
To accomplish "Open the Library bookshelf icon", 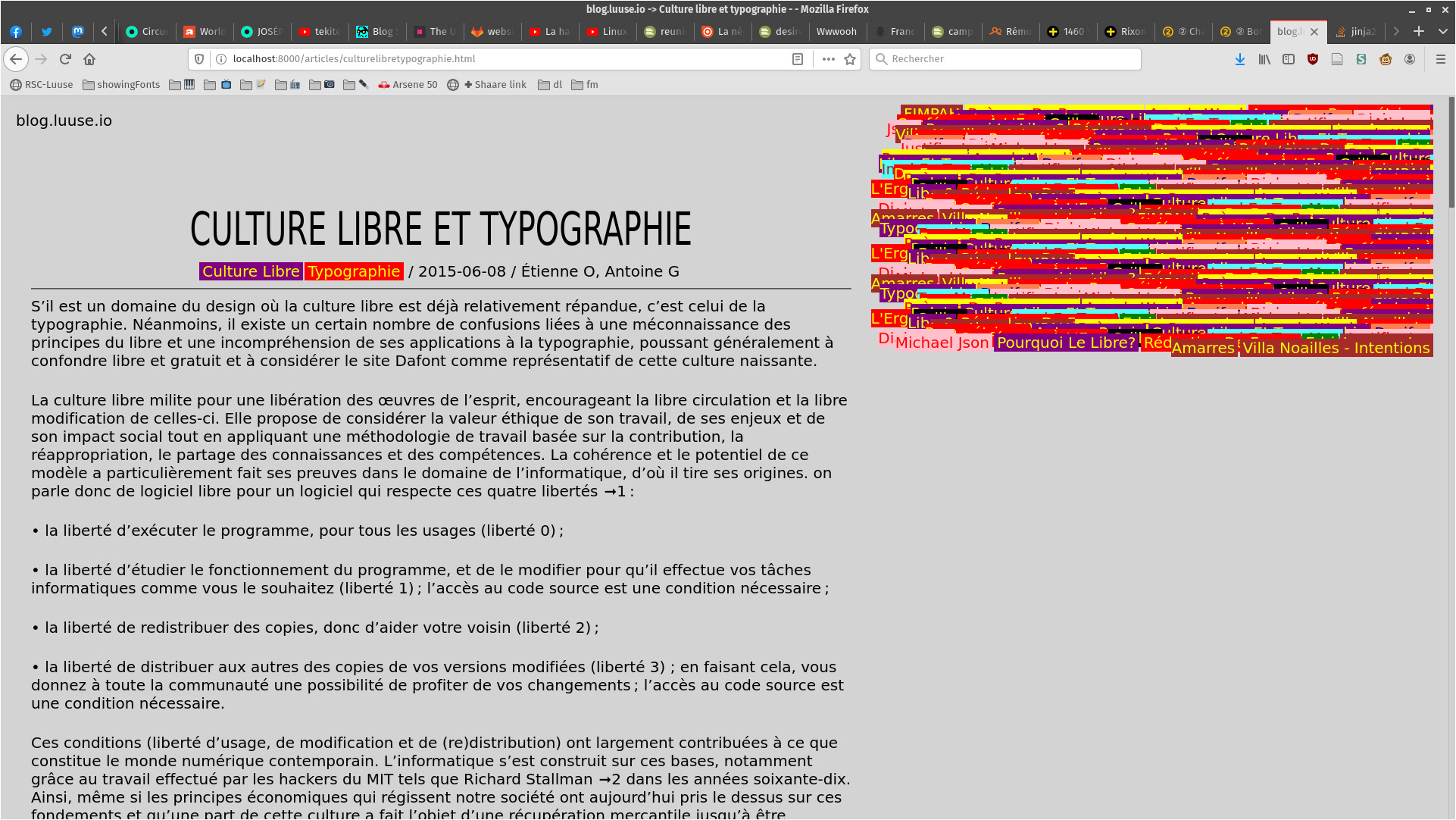I will click(1264, 59).
